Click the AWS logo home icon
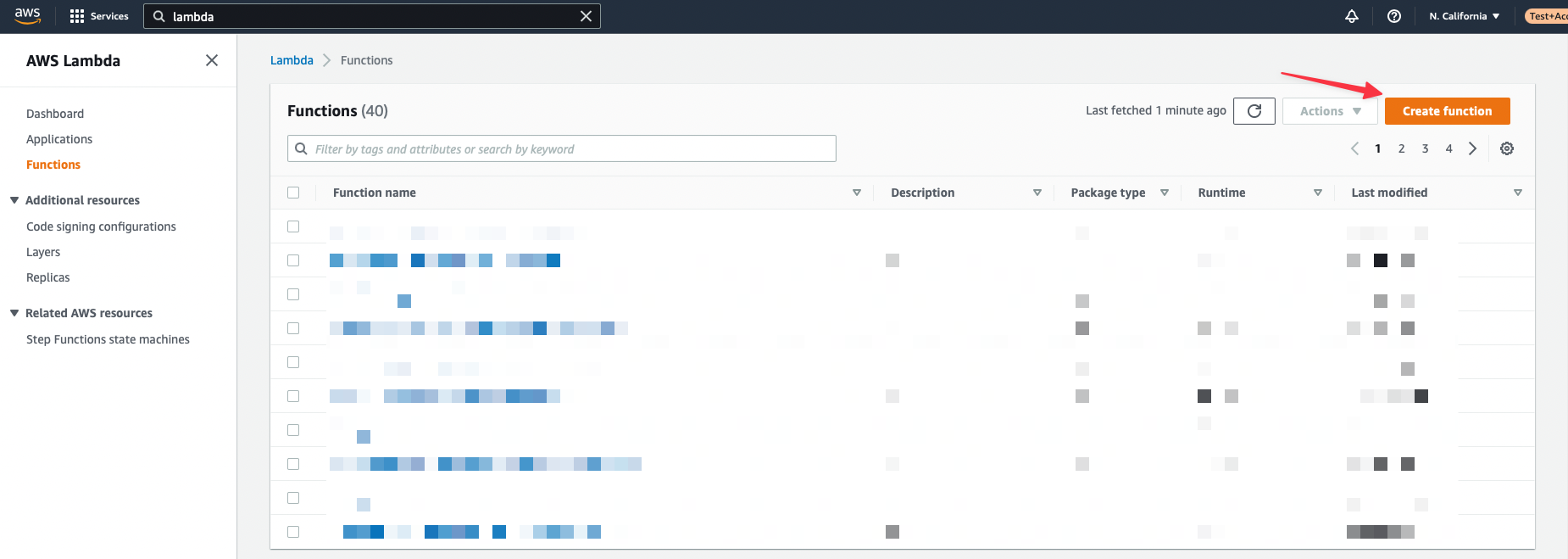Screen dimensions: 1568x559 (x=27, y=16)
